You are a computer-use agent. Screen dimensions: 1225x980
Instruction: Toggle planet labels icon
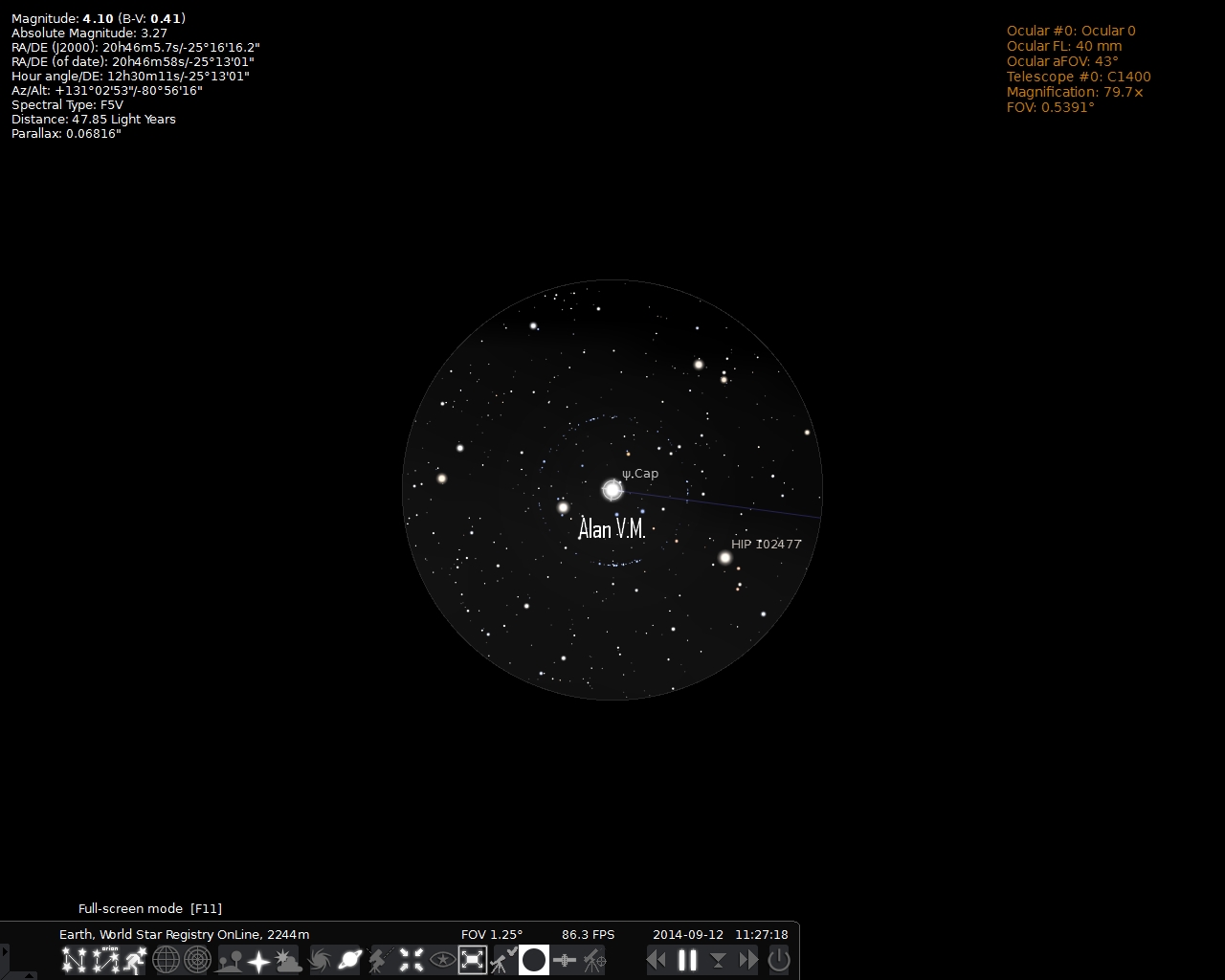[x=349, y=959]
